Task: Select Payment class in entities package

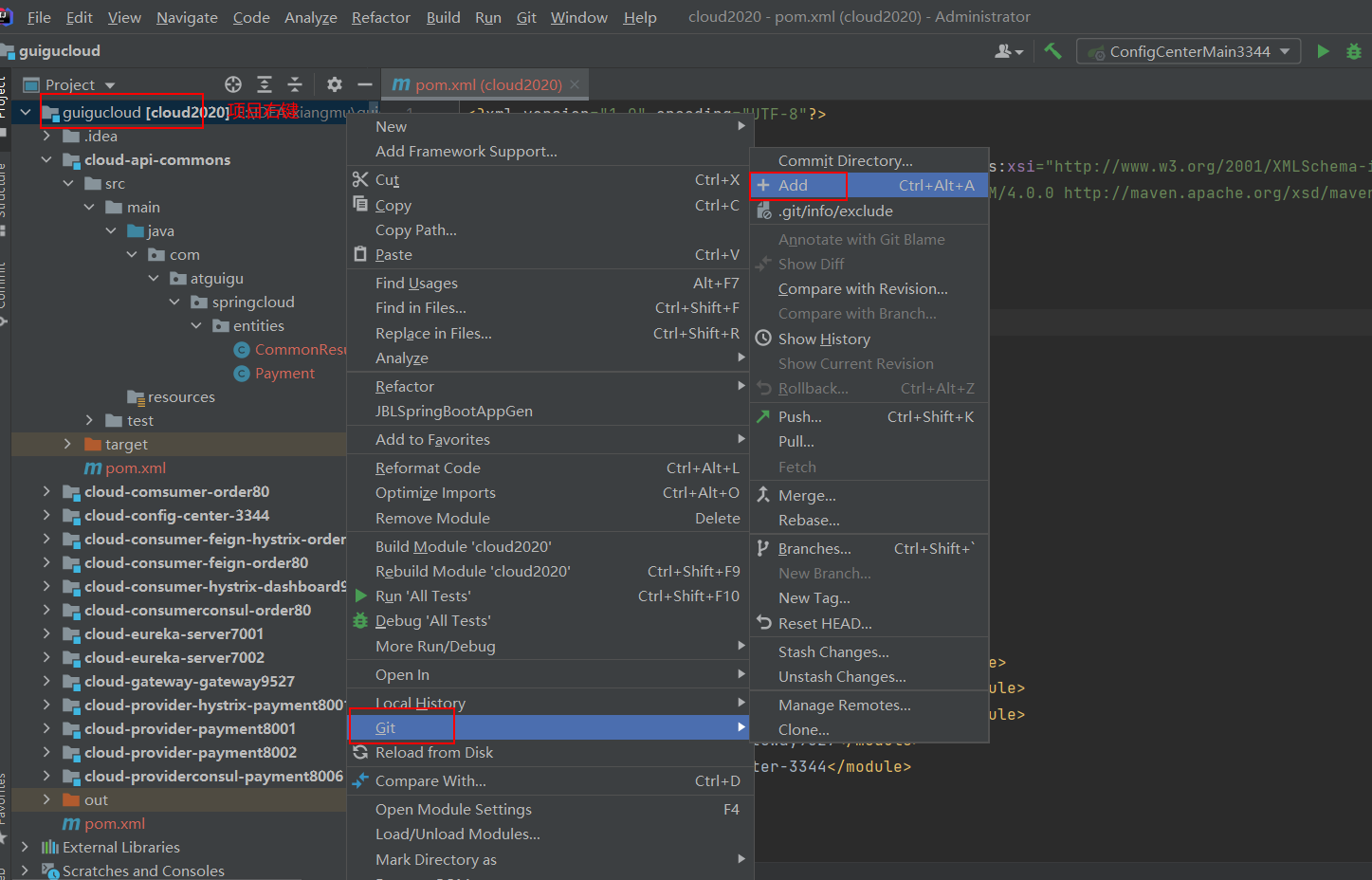Action: coord(284,373)
